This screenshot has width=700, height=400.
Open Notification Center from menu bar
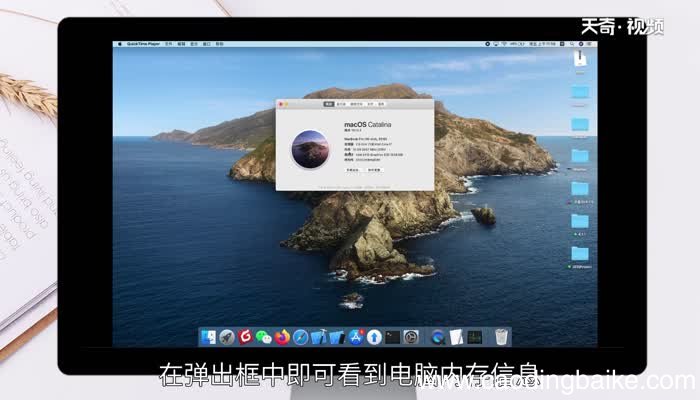(589, 44)
